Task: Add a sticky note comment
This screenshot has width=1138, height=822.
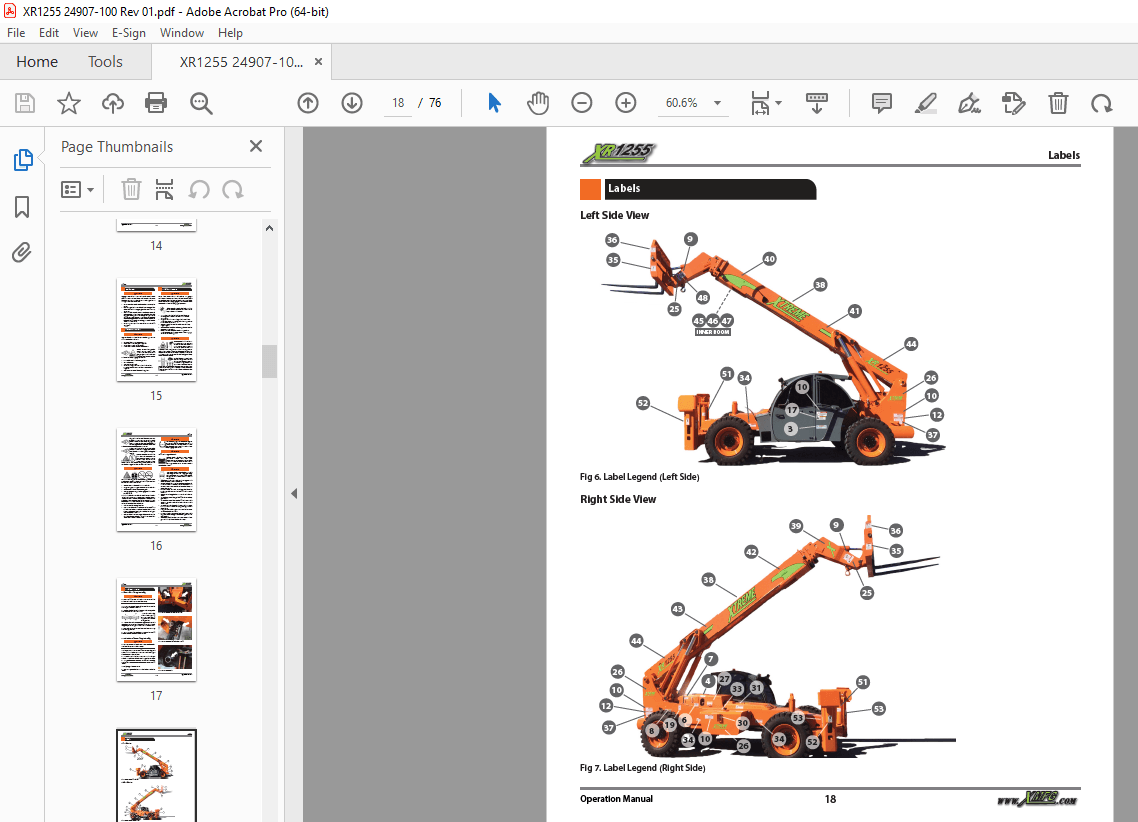Action: point(881,103)
